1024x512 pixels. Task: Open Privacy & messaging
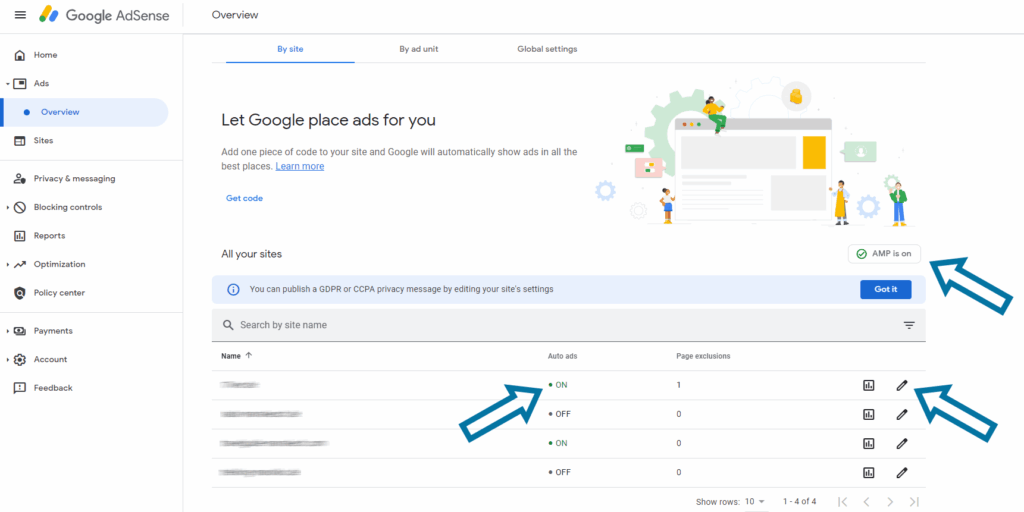74,178
